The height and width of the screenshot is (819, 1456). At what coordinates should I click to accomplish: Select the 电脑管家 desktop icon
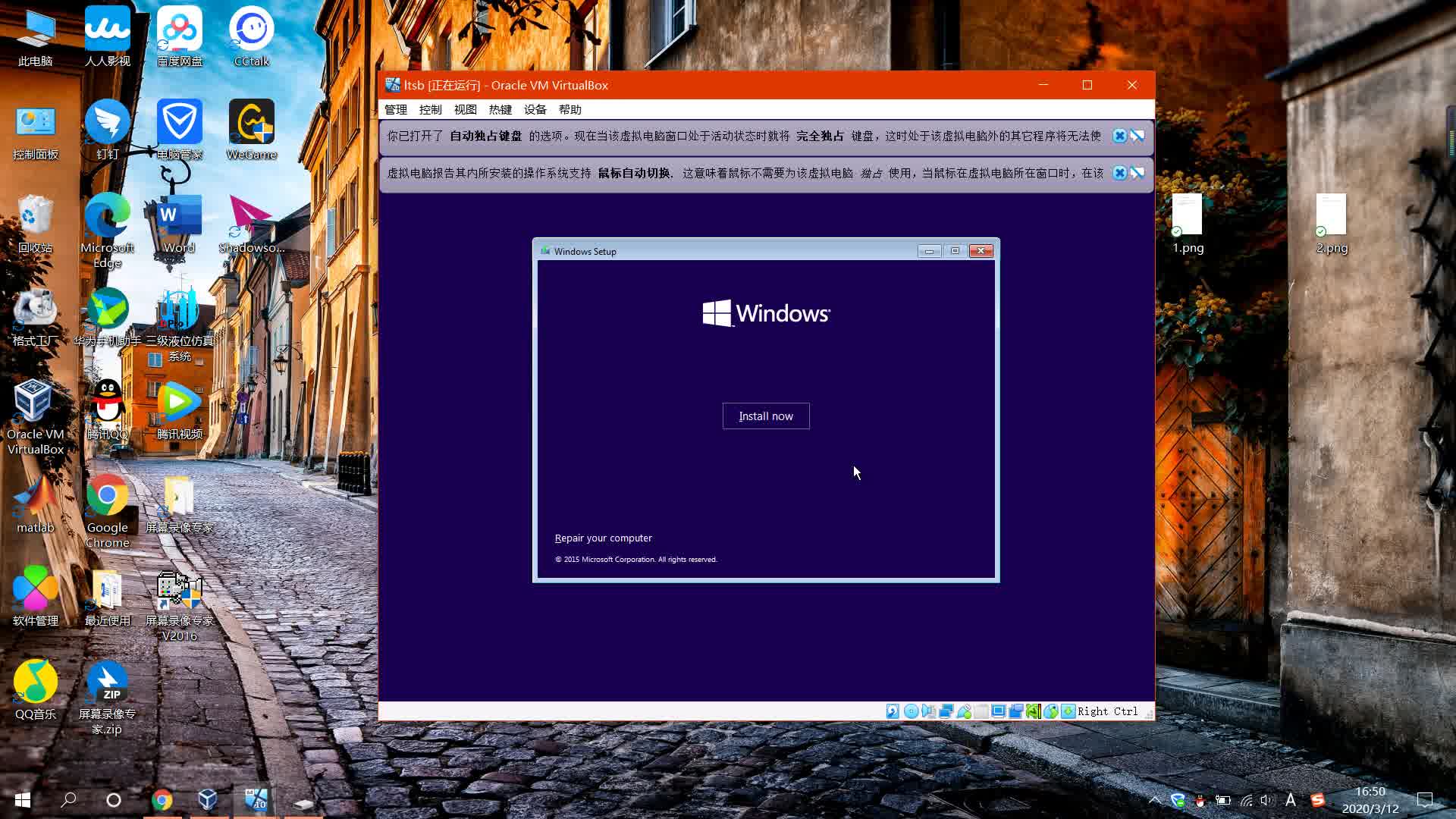[180, 130]
